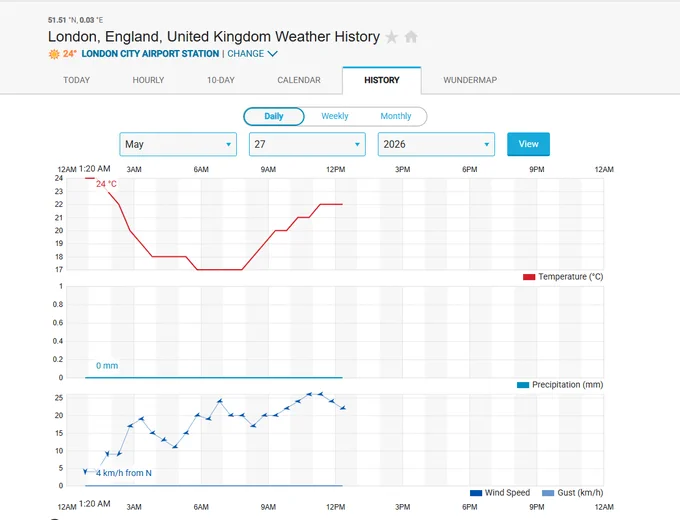Click the sunny weather icon beside 24°
Screen dimensions: 680x520
[x=54, y=54]
